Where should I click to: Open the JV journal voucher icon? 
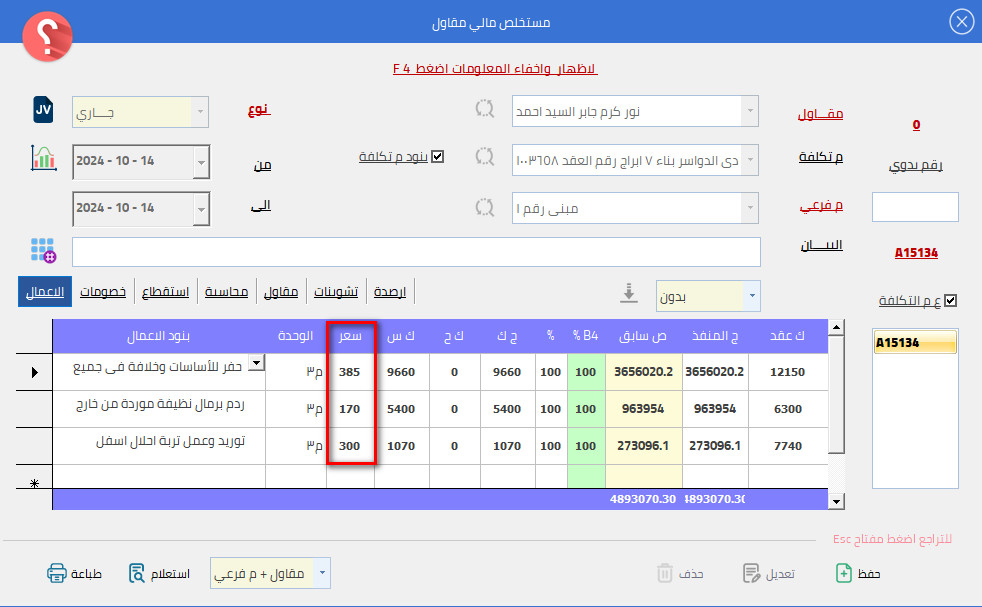tap(44, 110)
